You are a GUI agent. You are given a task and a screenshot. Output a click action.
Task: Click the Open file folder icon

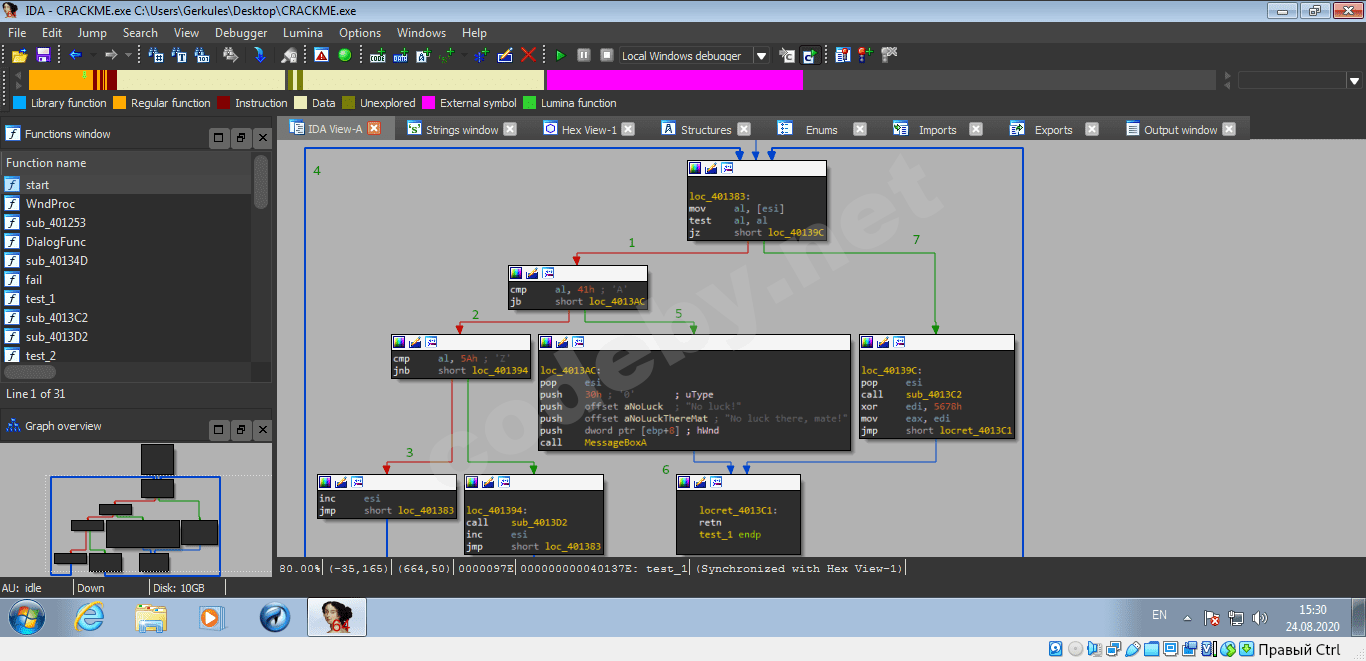(x=19, y=56)
